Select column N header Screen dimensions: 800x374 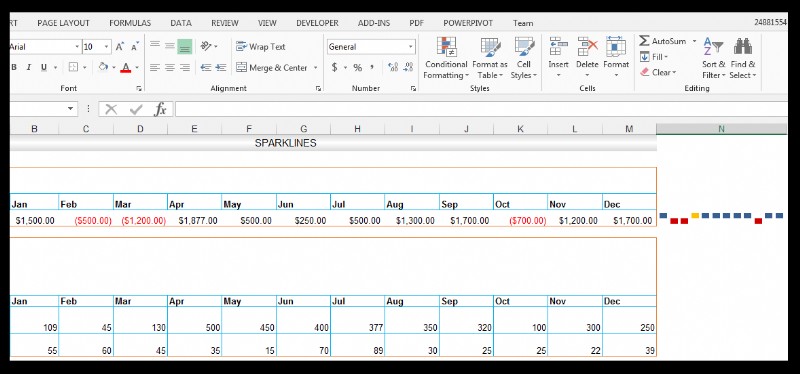point(721,129)
